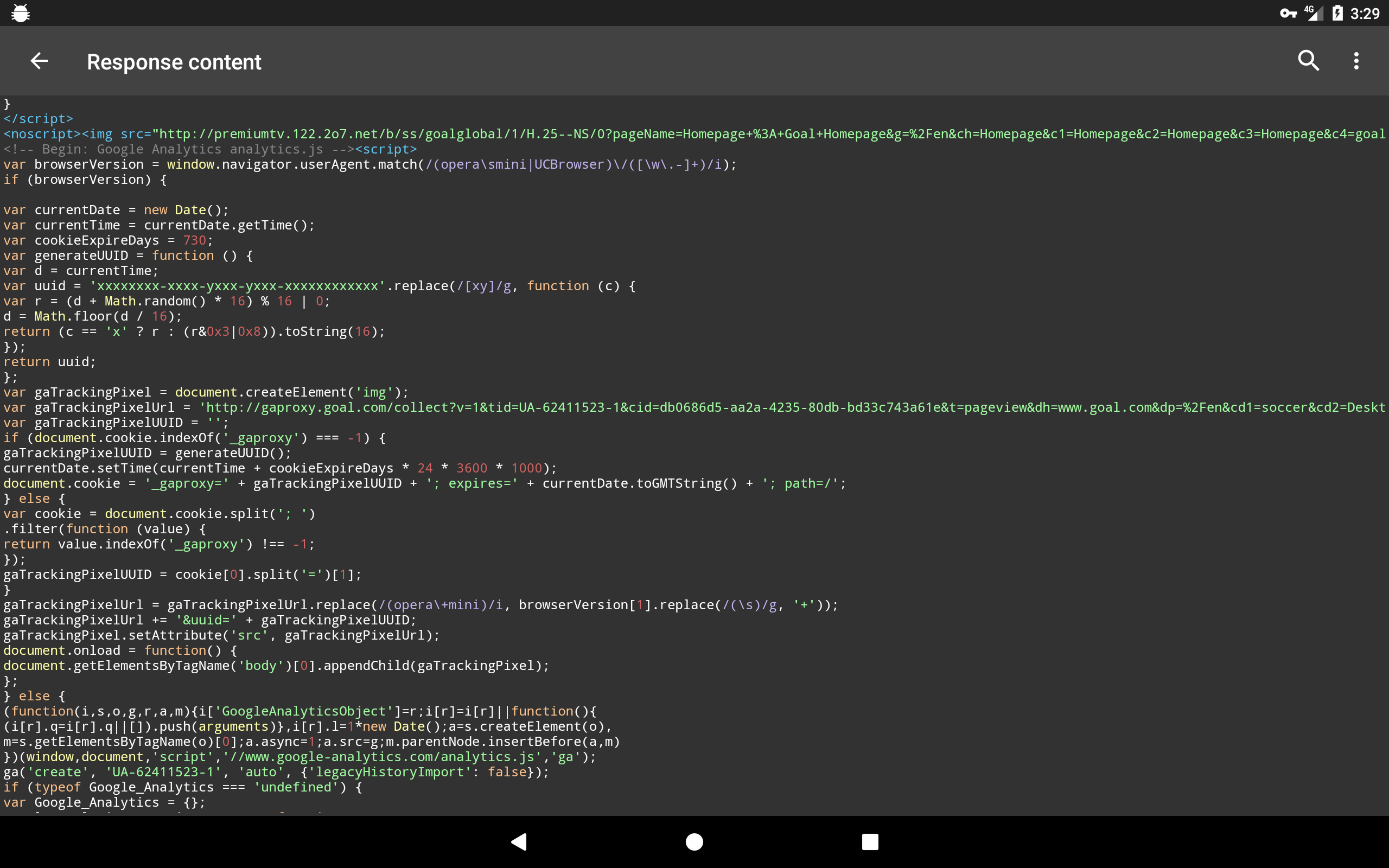Tap the VPN key status icon
This screenshot has height=868, width=1389.
pyautogui.click(x=1288, y=13)
